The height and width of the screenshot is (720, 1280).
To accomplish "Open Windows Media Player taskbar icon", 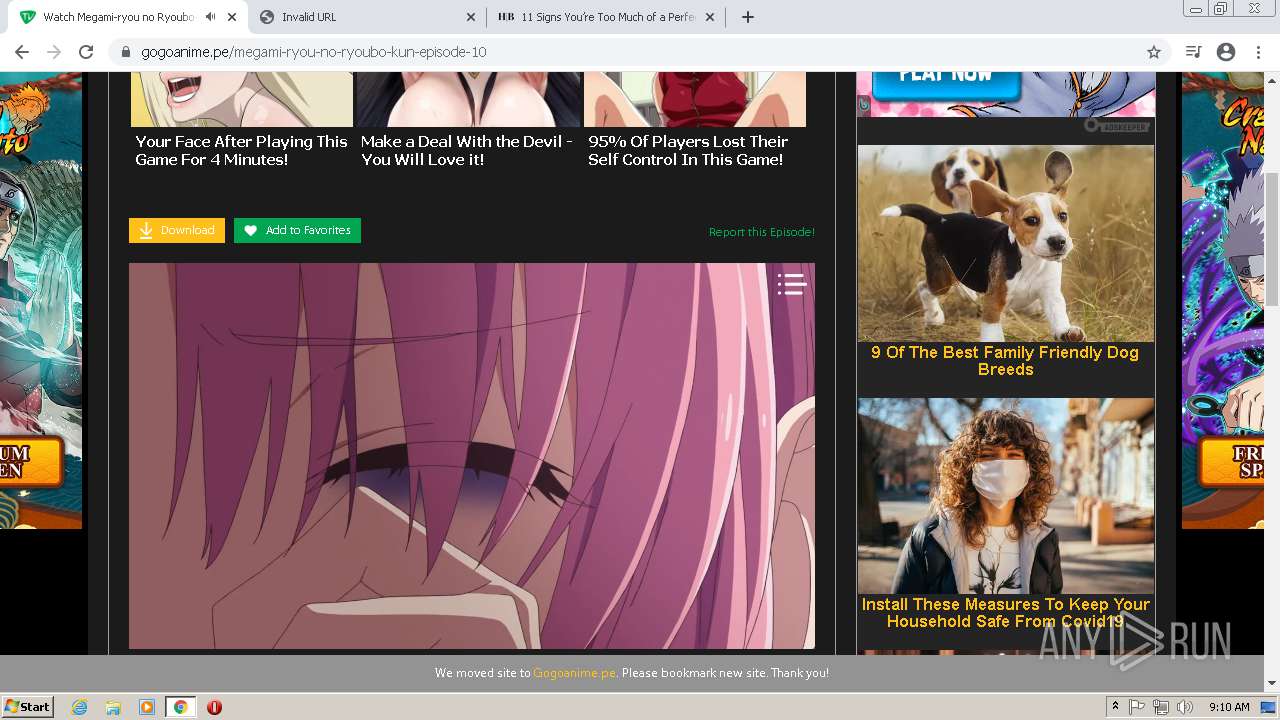I will pyautogui.click(x=147, y=707).
